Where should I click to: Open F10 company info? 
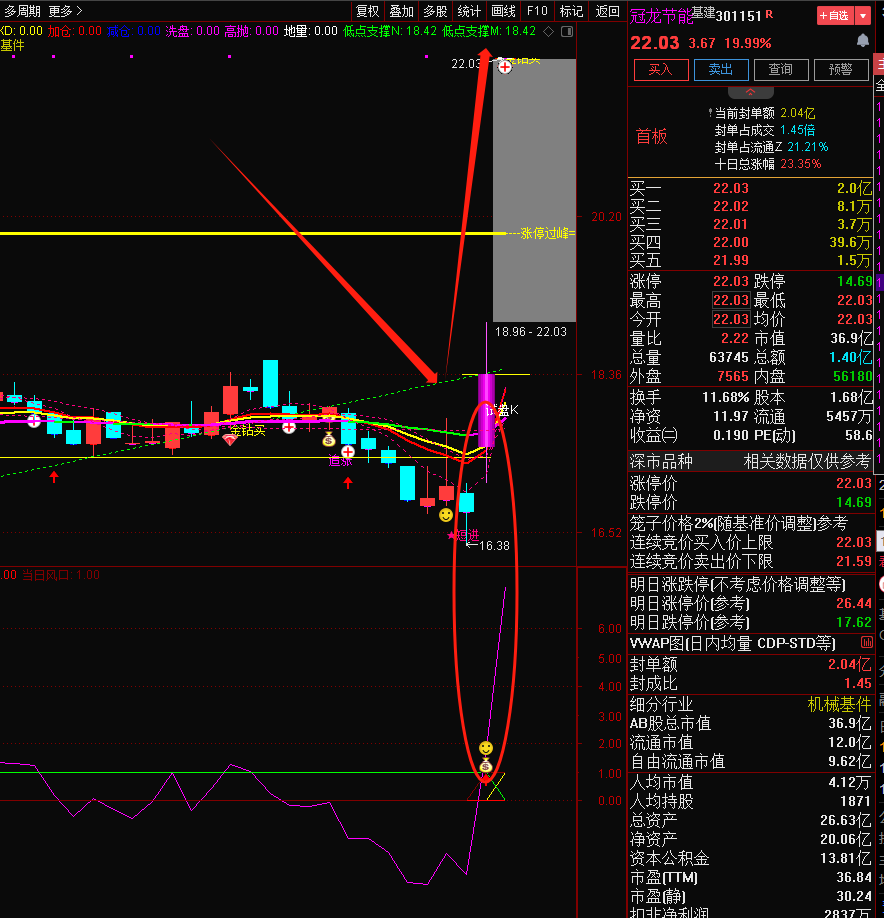pyautogui.click(x=537, y=11)
